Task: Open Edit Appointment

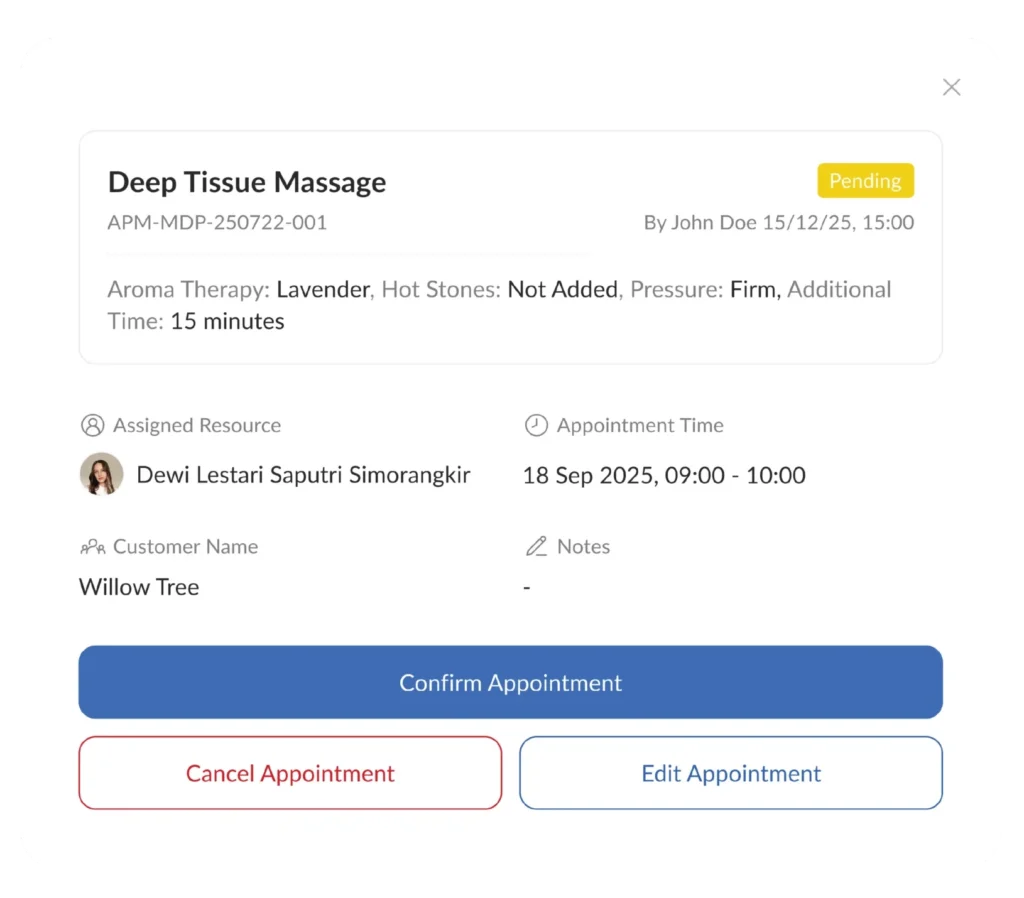Action: [x=731, y=773]
